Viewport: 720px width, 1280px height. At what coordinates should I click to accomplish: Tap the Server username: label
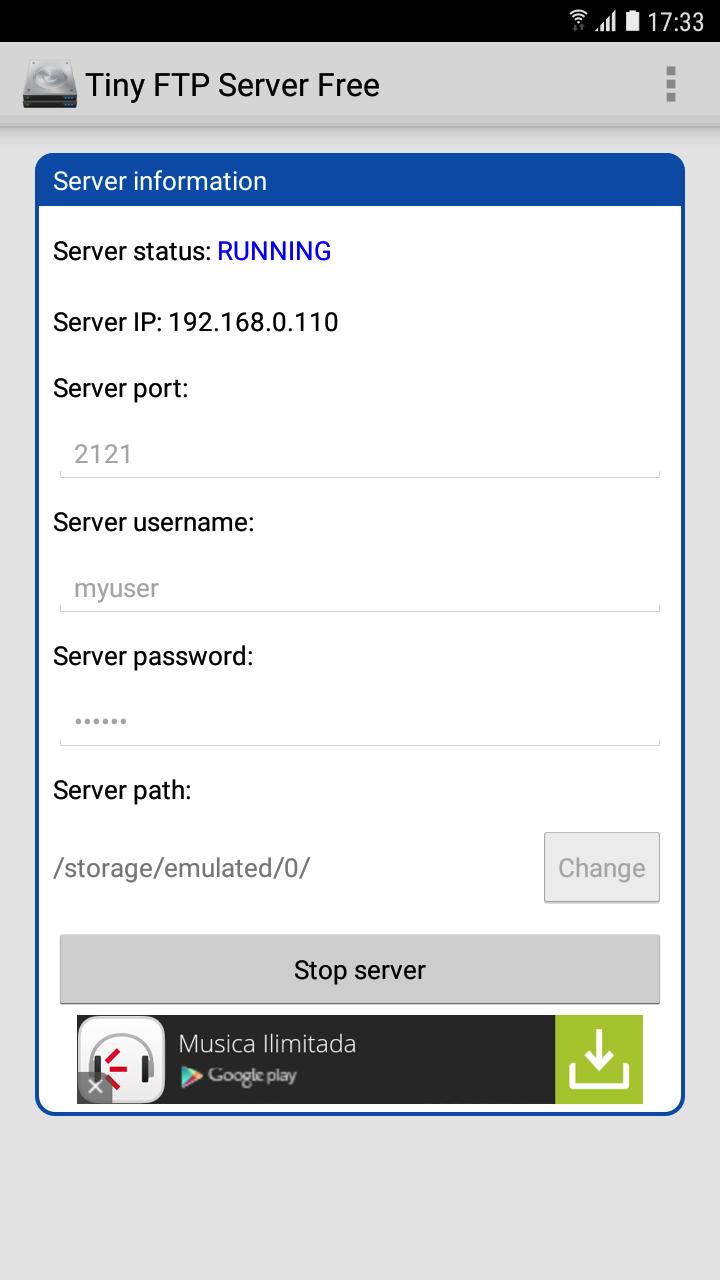154,522
